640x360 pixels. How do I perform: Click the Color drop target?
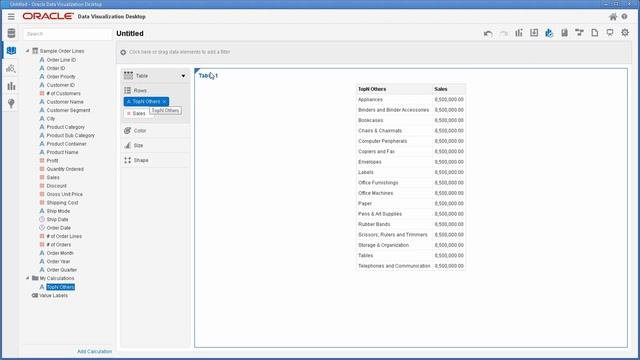click(x=155, y=131)
